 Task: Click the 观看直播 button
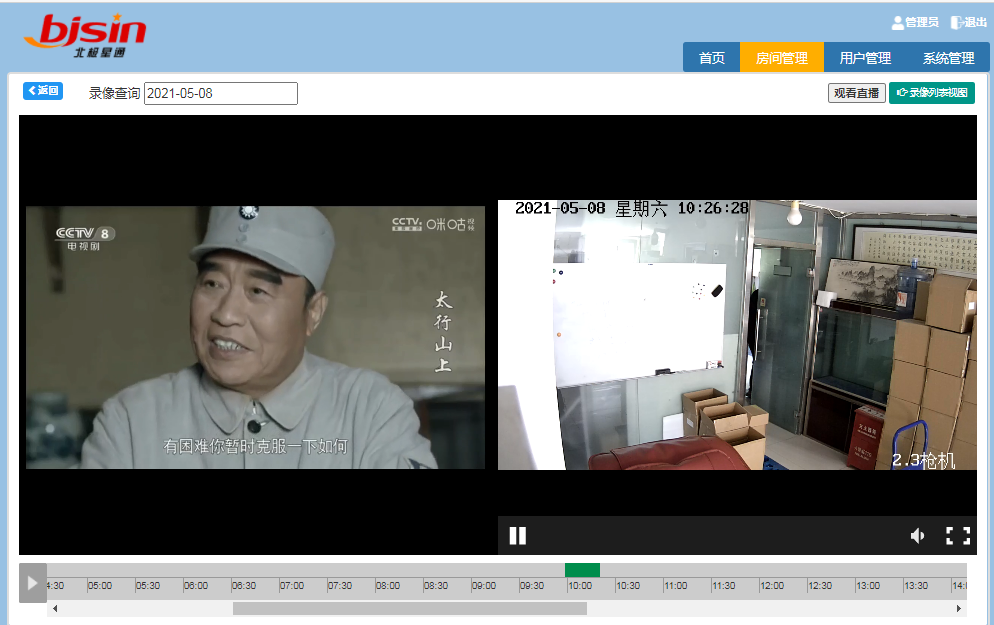(x=856, y=93)
